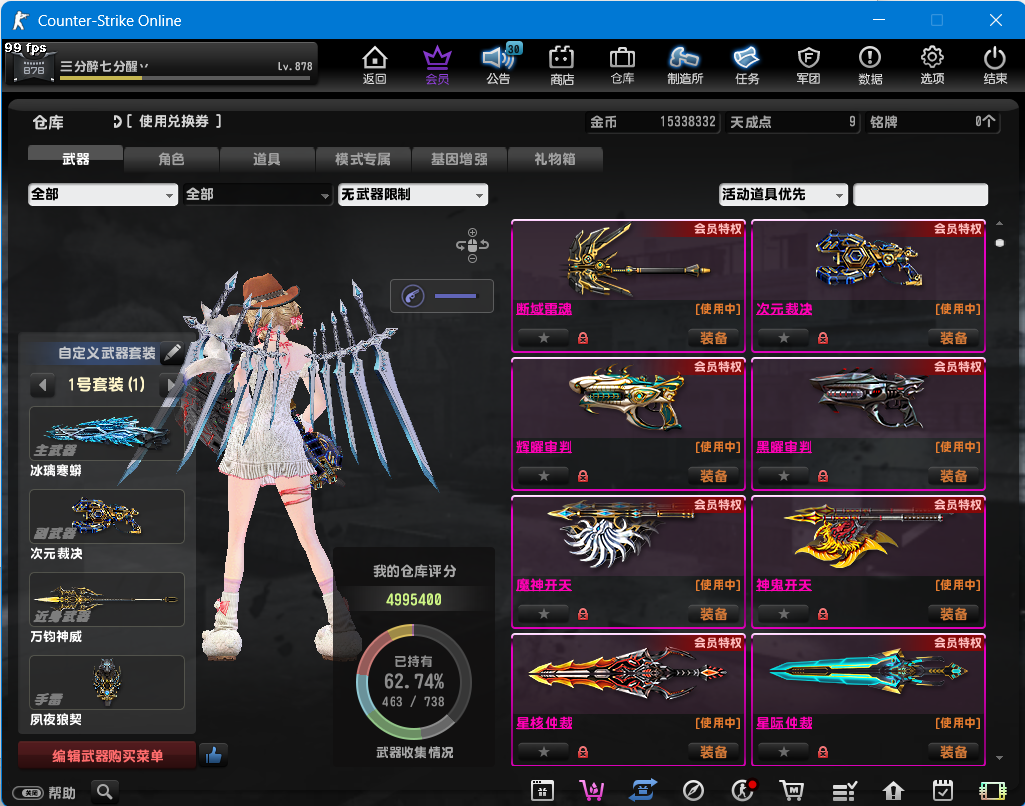Image resolution: width=1025 pixels, height=806 pixels.
Task: Click the weapon preview slider bar
Action: (456, 296)
